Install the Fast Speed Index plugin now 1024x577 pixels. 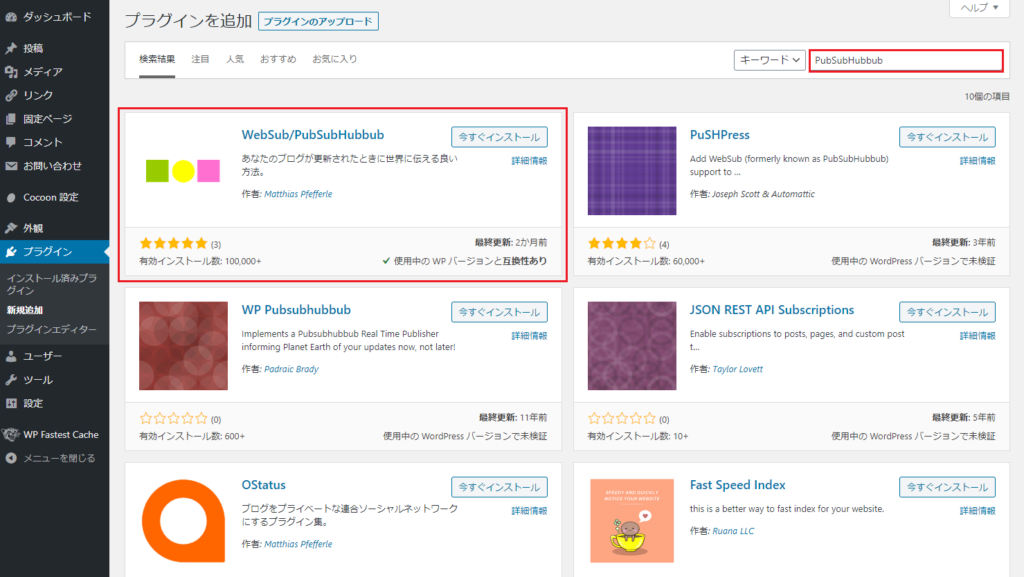point(948,487)
